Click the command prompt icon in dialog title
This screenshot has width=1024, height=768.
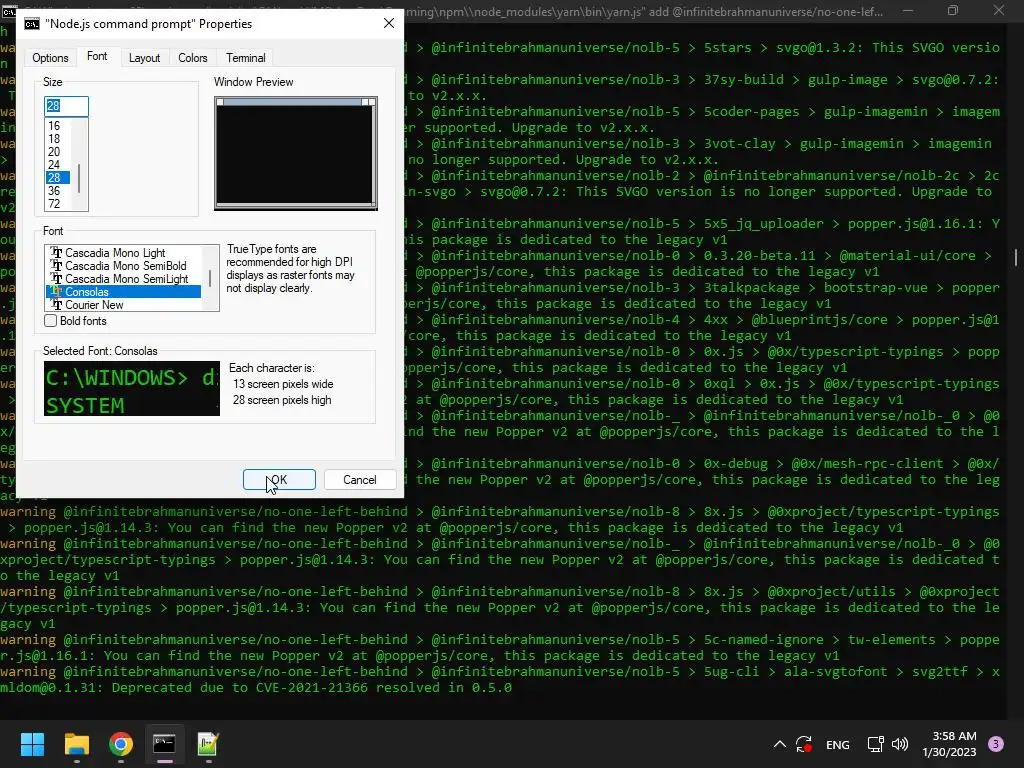pos(31,24)
